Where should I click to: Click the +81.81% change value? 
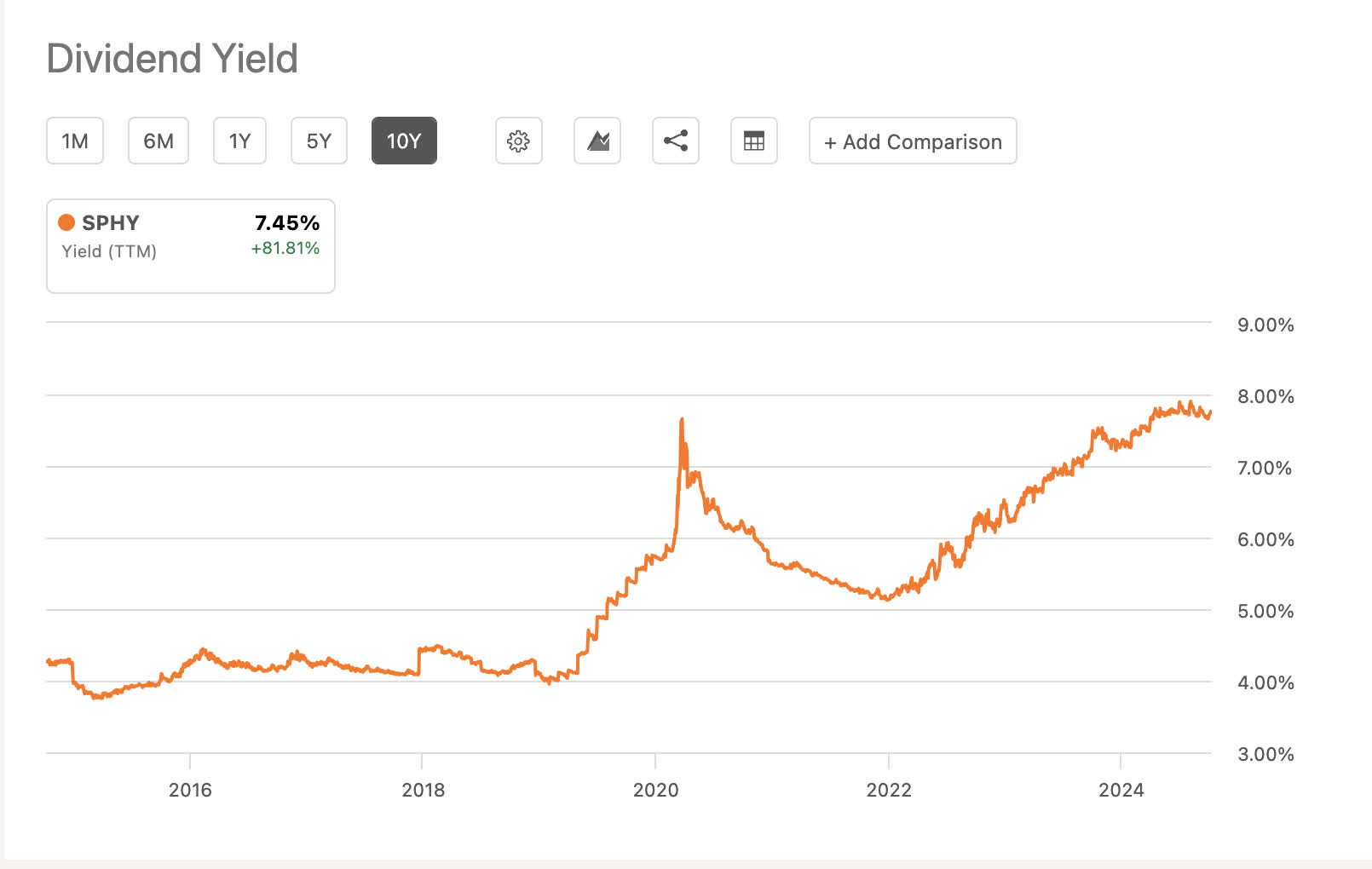[285, 249]
